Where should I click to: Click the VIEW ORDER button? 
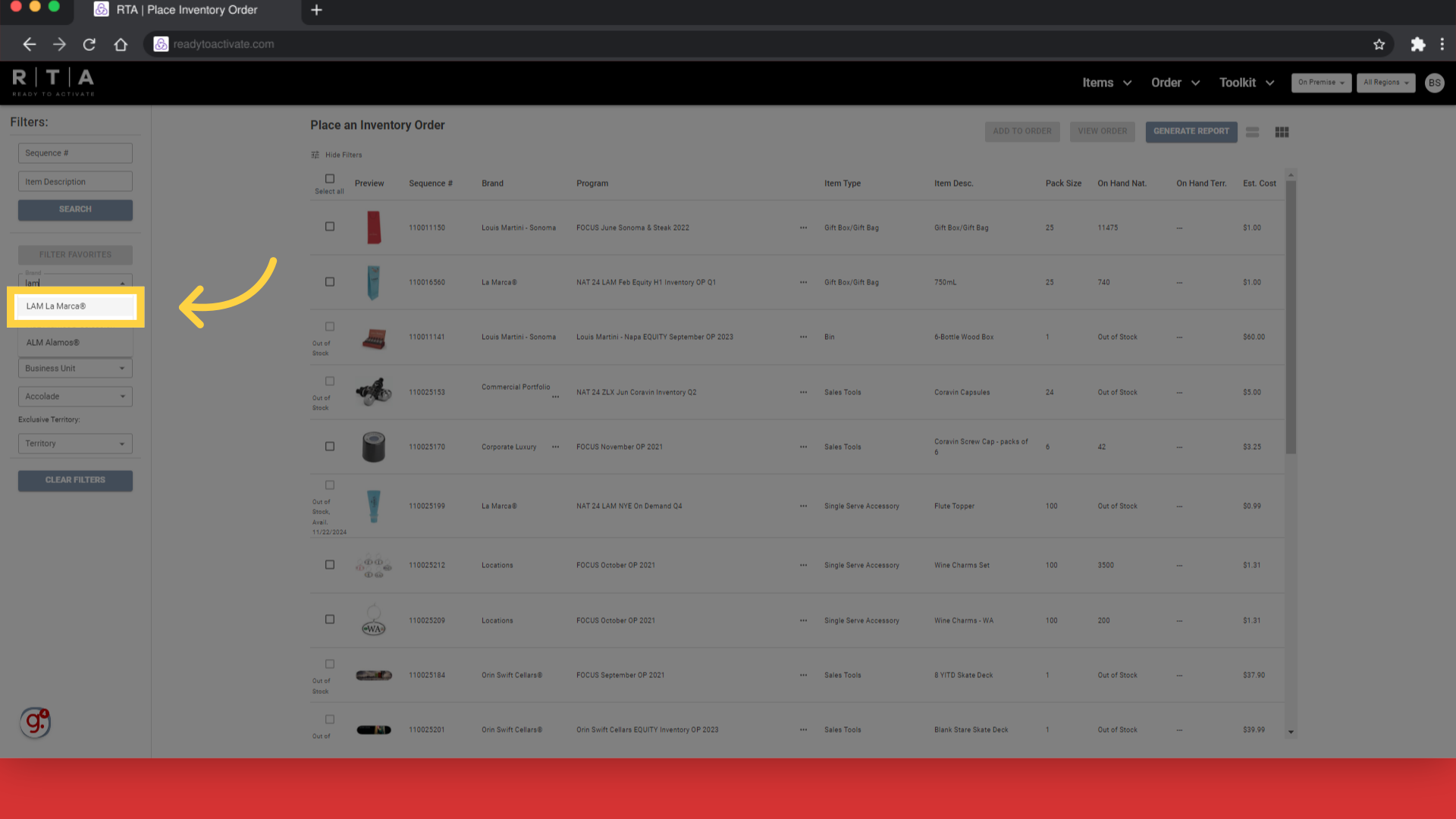click(x=1102, y=131)
